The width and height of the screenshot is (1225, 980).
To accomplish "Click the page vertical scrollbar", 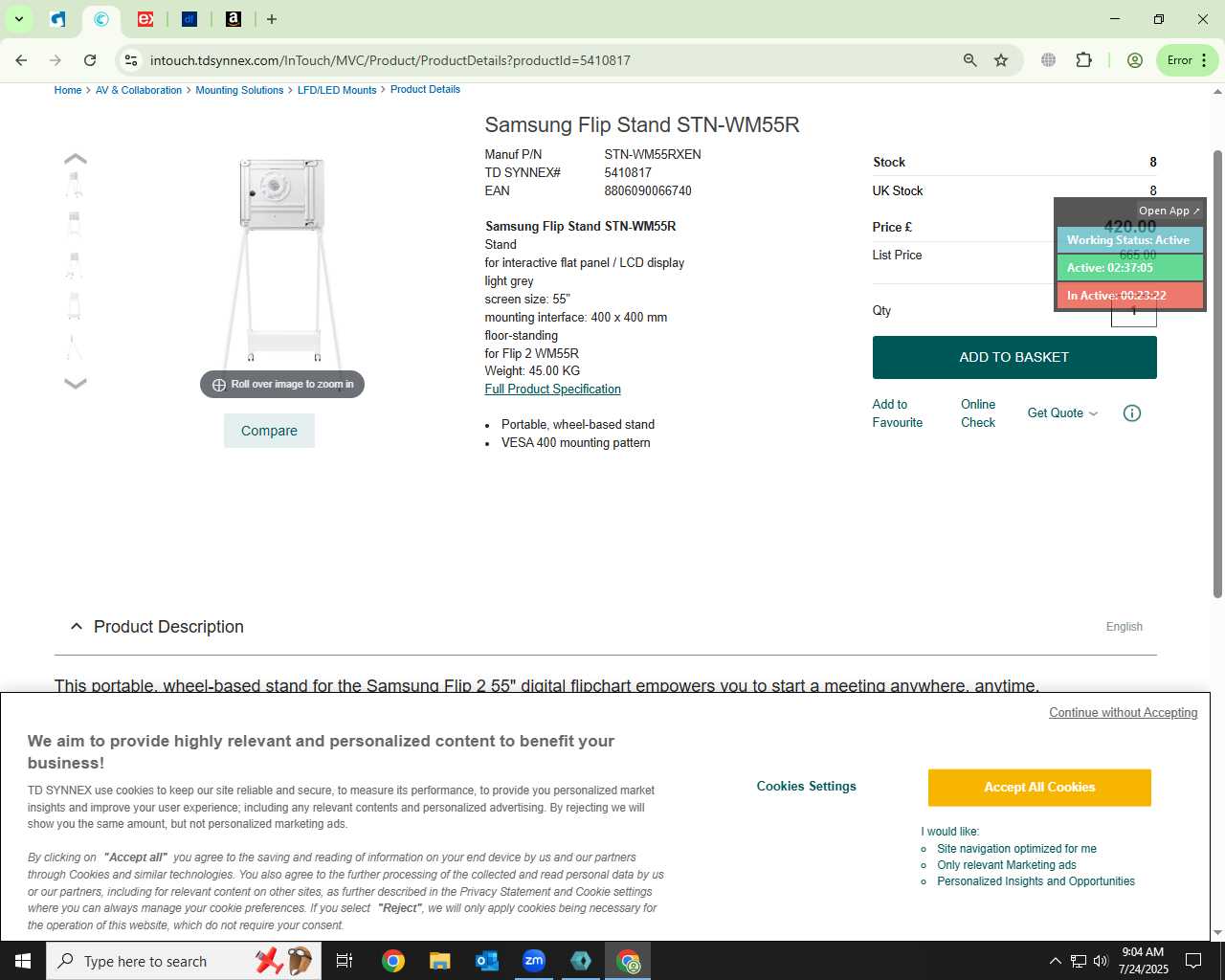I will coord(1217,373).
